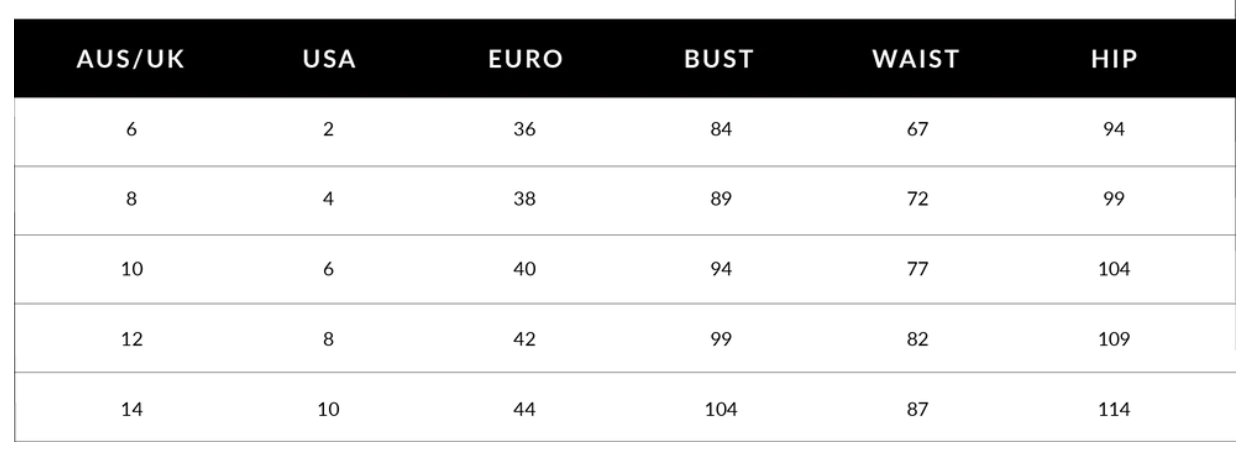Select the bust value 89

tap(719, 200)
